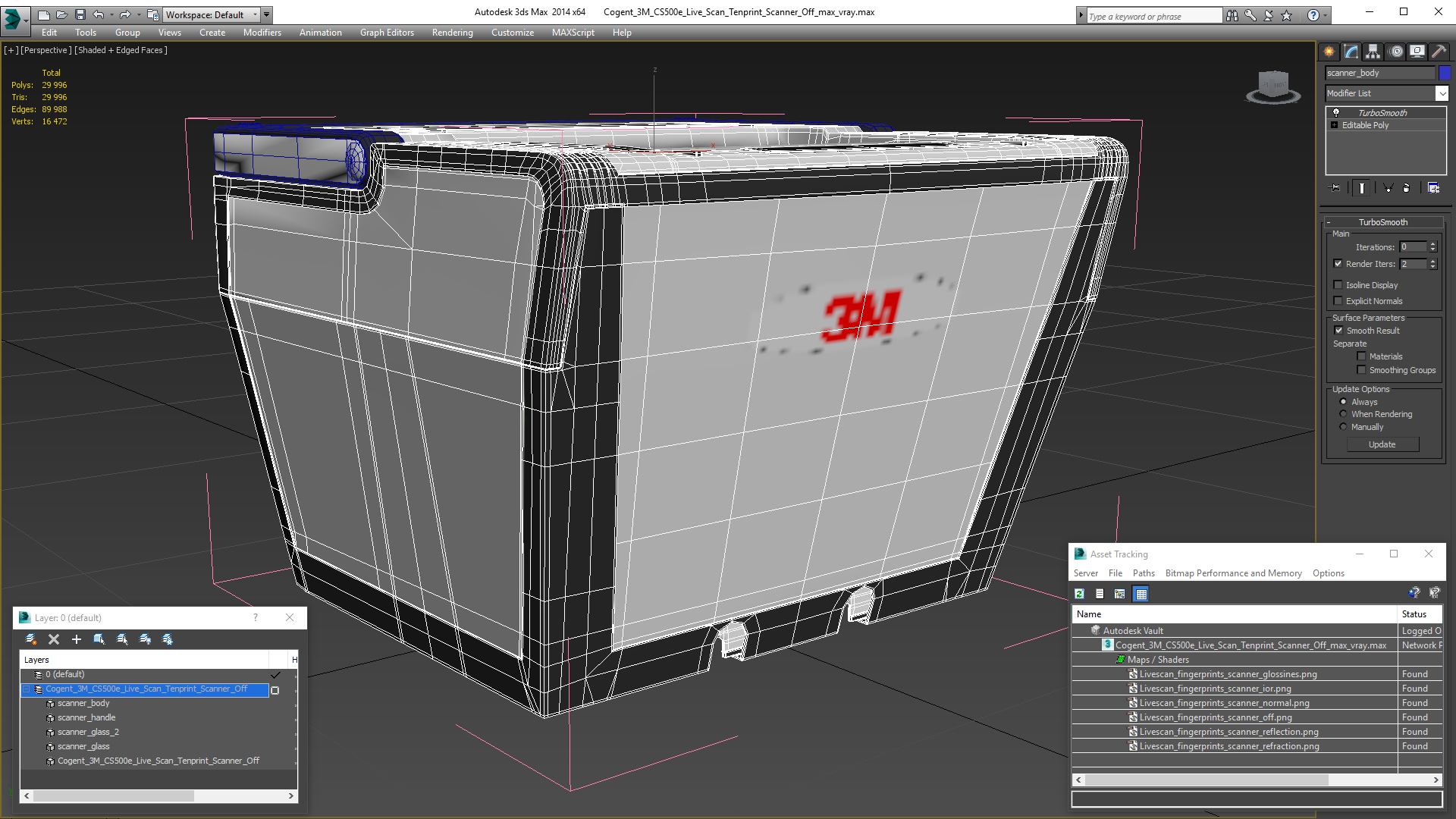Click the TurboSmooth Update button
The width and height of the screenshot is (1456, 819).
point(1382,444)
